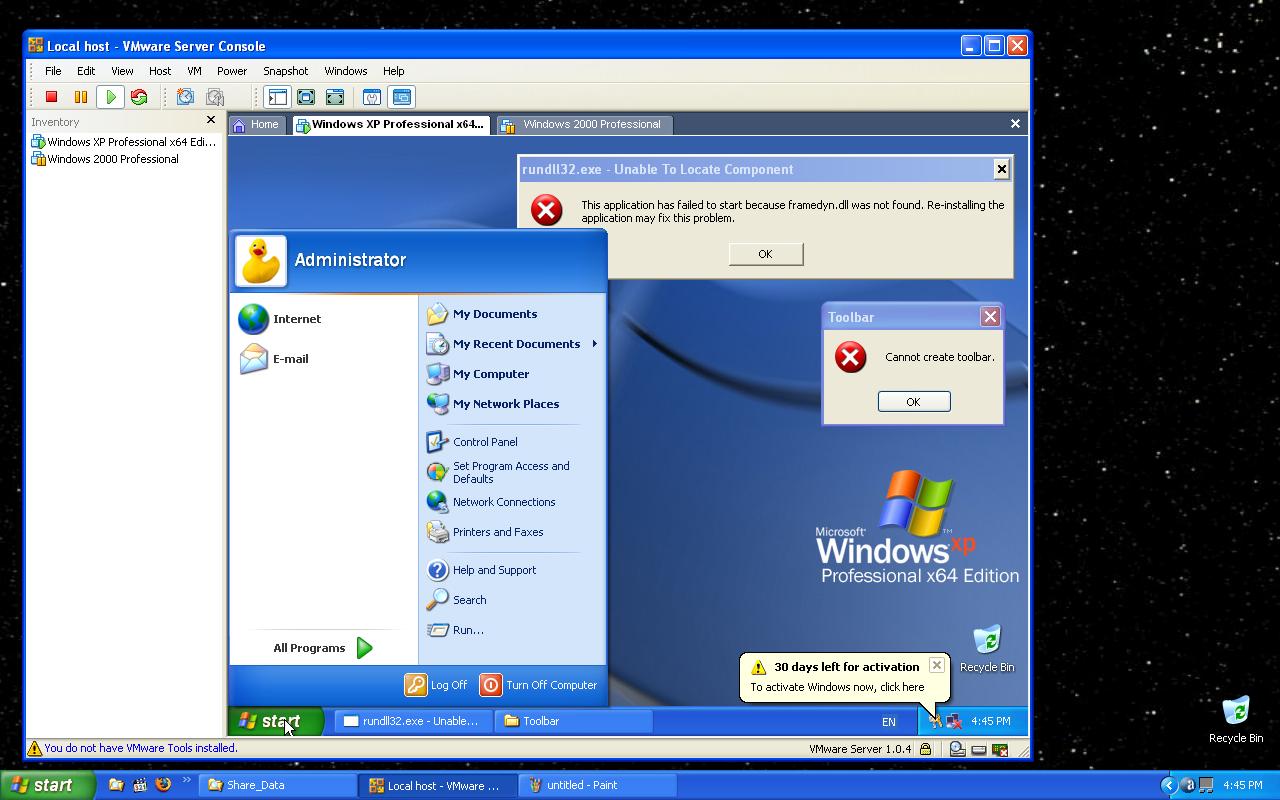
Task: Click the Administrator rubber duck picture
Action: click(260, 261)
